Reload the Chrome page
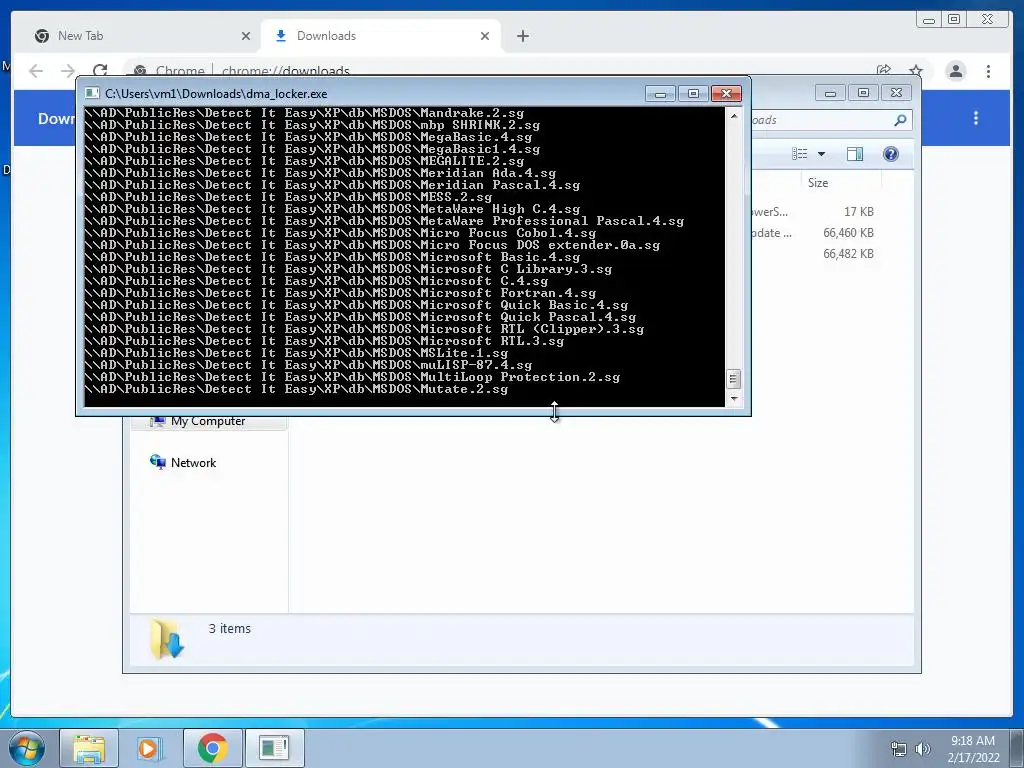The height and width of the screenshot is (768, 1024). click(x=100, y=71)
